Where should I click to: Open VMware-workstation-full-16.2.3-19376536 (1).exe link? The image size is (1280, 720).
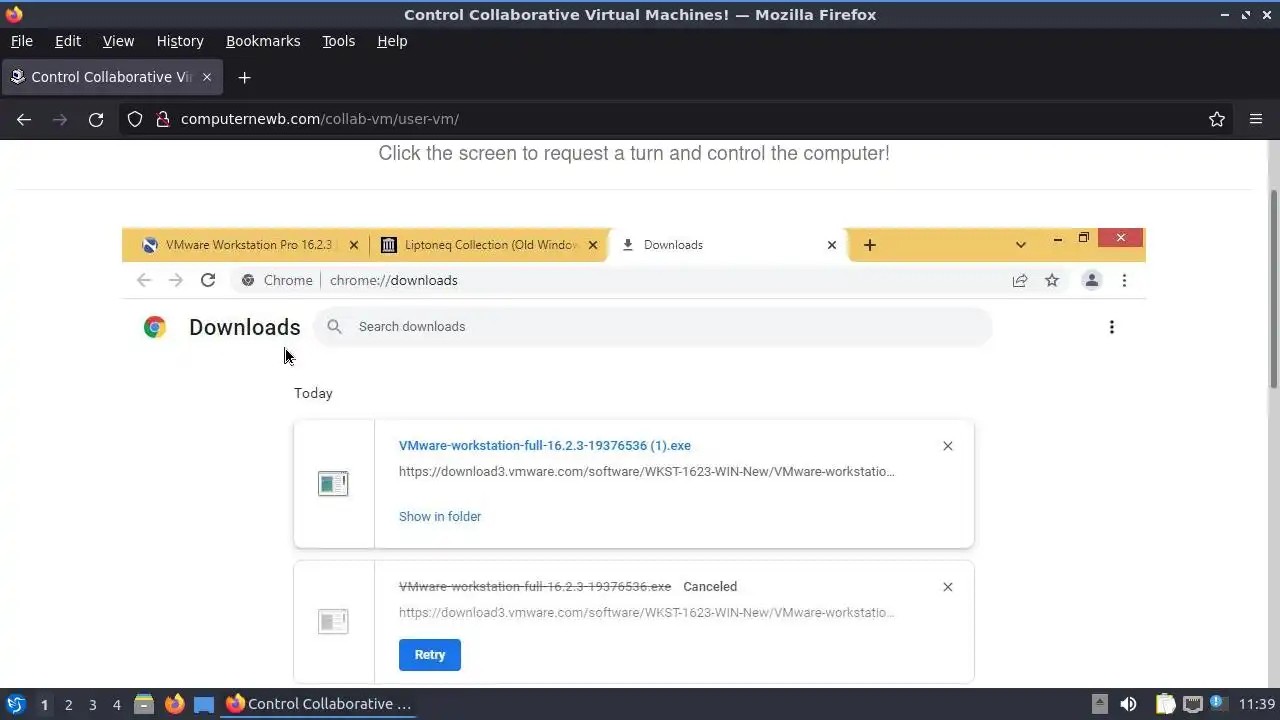(545, 446)
